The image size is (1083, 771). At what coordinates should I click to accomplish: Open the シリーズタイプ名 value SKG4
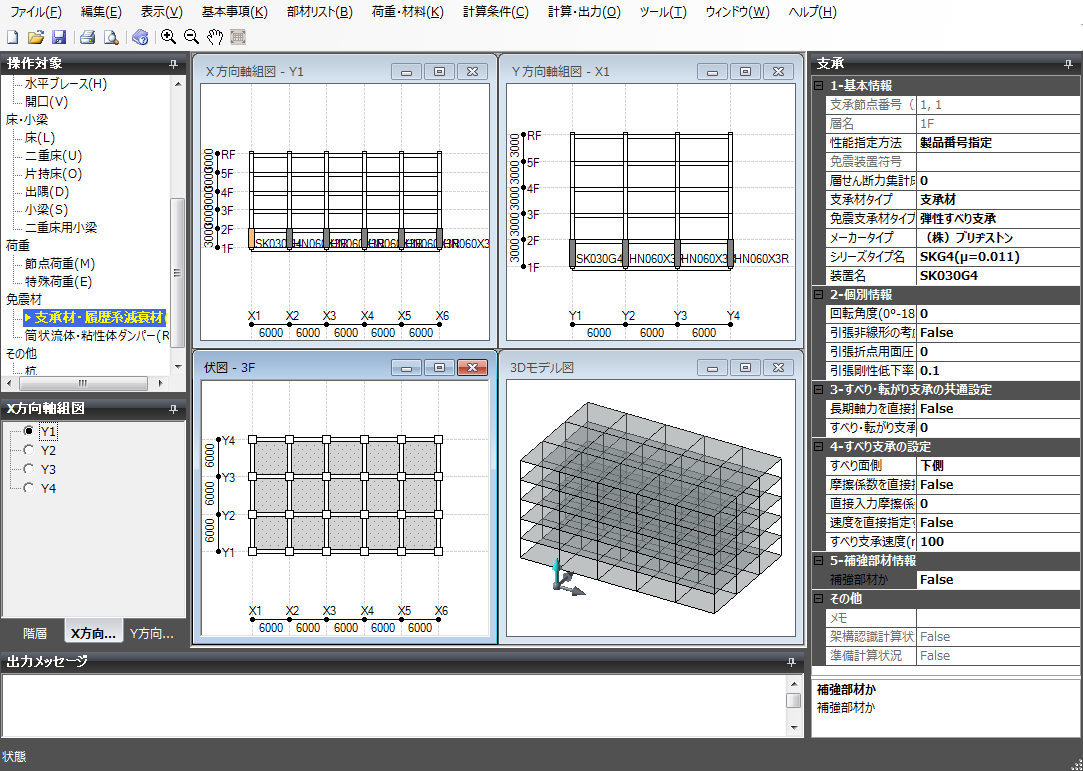coord(998,257)
